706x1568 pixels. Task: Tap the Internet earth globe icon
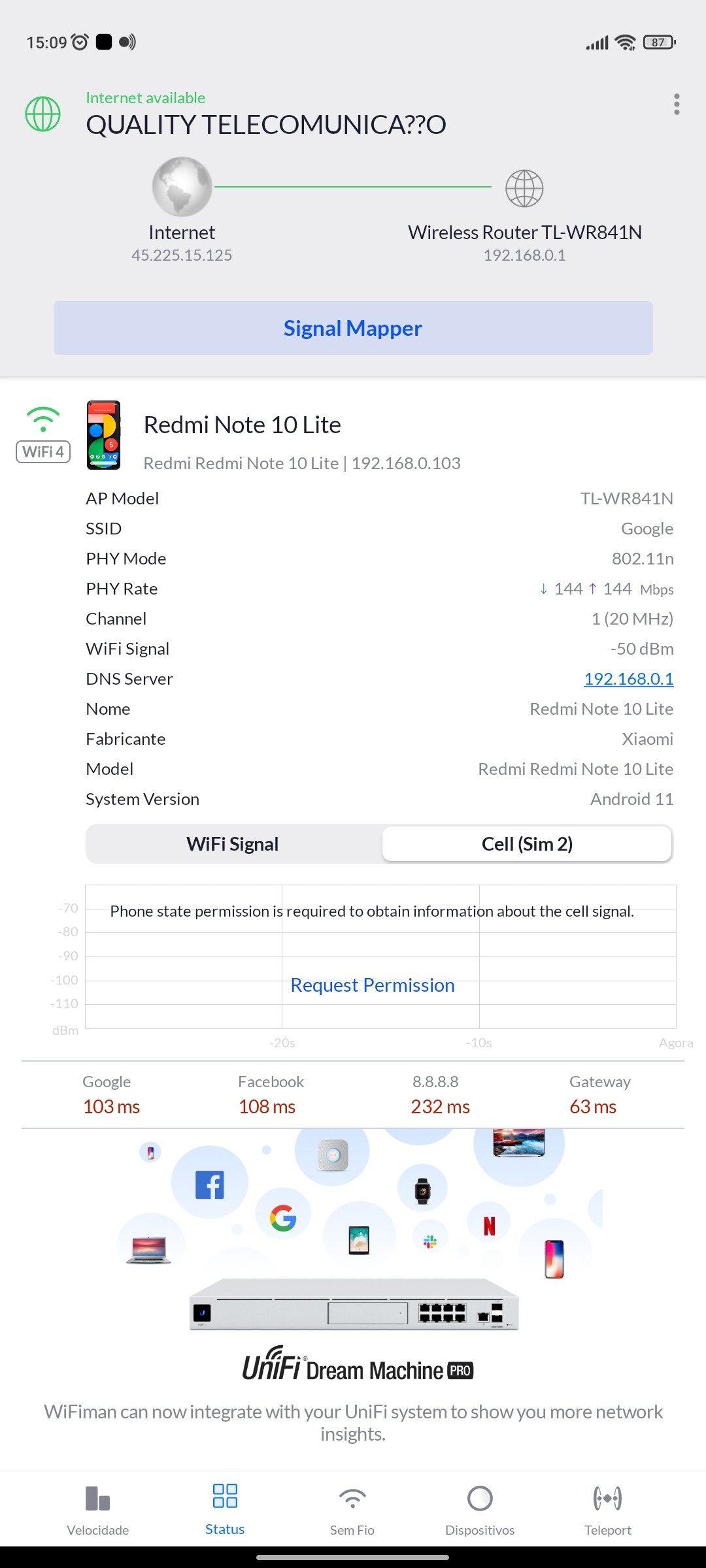point(182,187)
